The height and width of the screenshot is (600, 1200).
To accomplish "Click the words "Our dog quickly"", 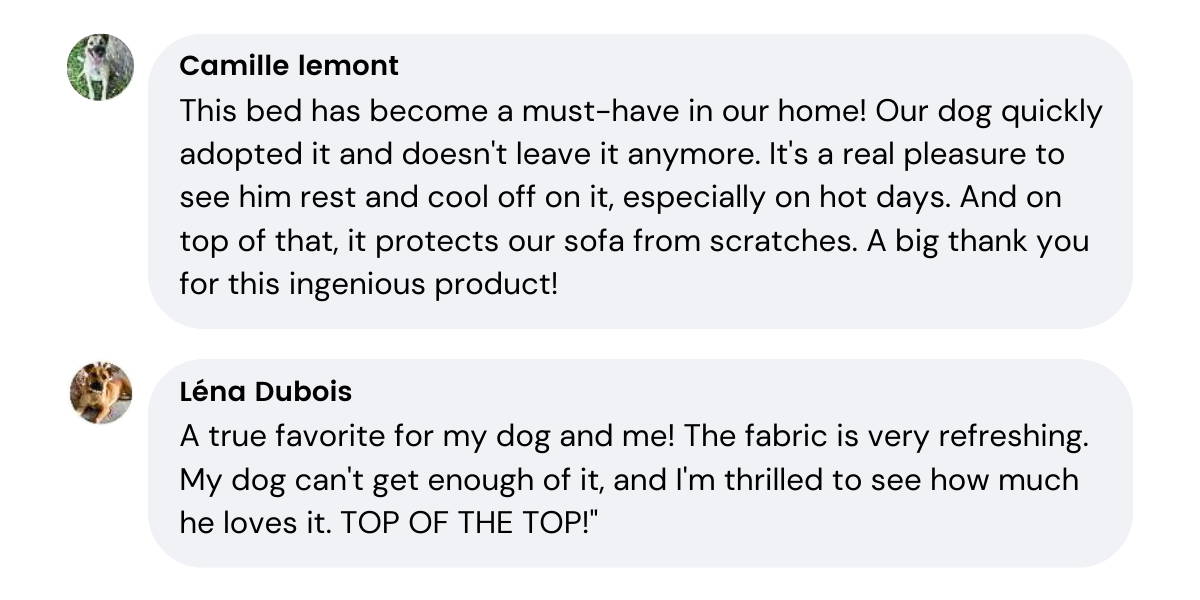I will (x=988, y=110).
